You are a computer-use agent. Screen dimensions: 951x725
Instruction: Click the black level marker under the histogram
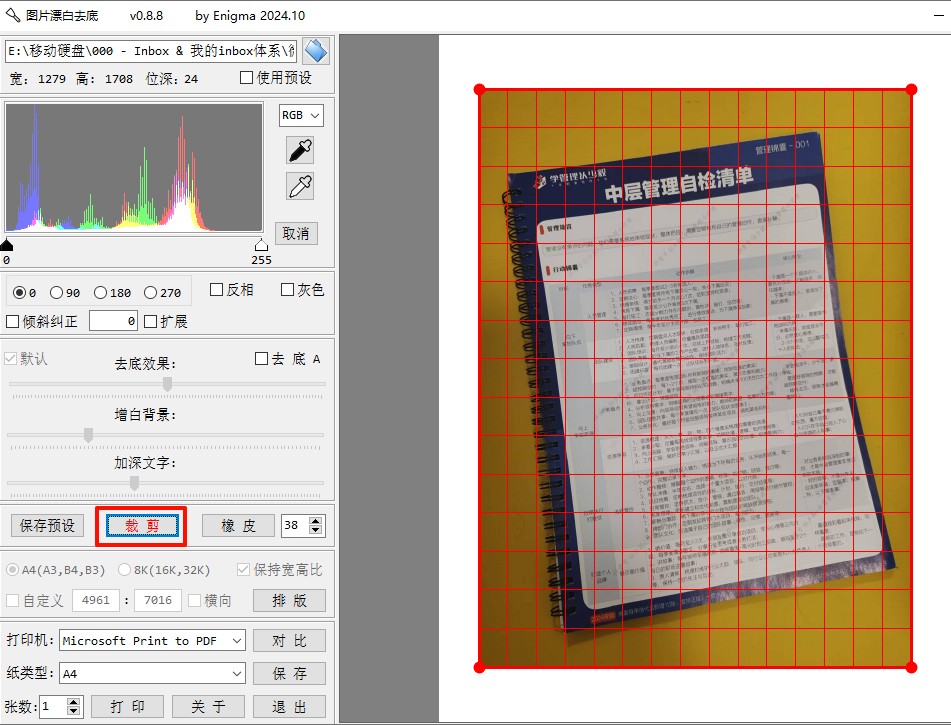point(7,244)
